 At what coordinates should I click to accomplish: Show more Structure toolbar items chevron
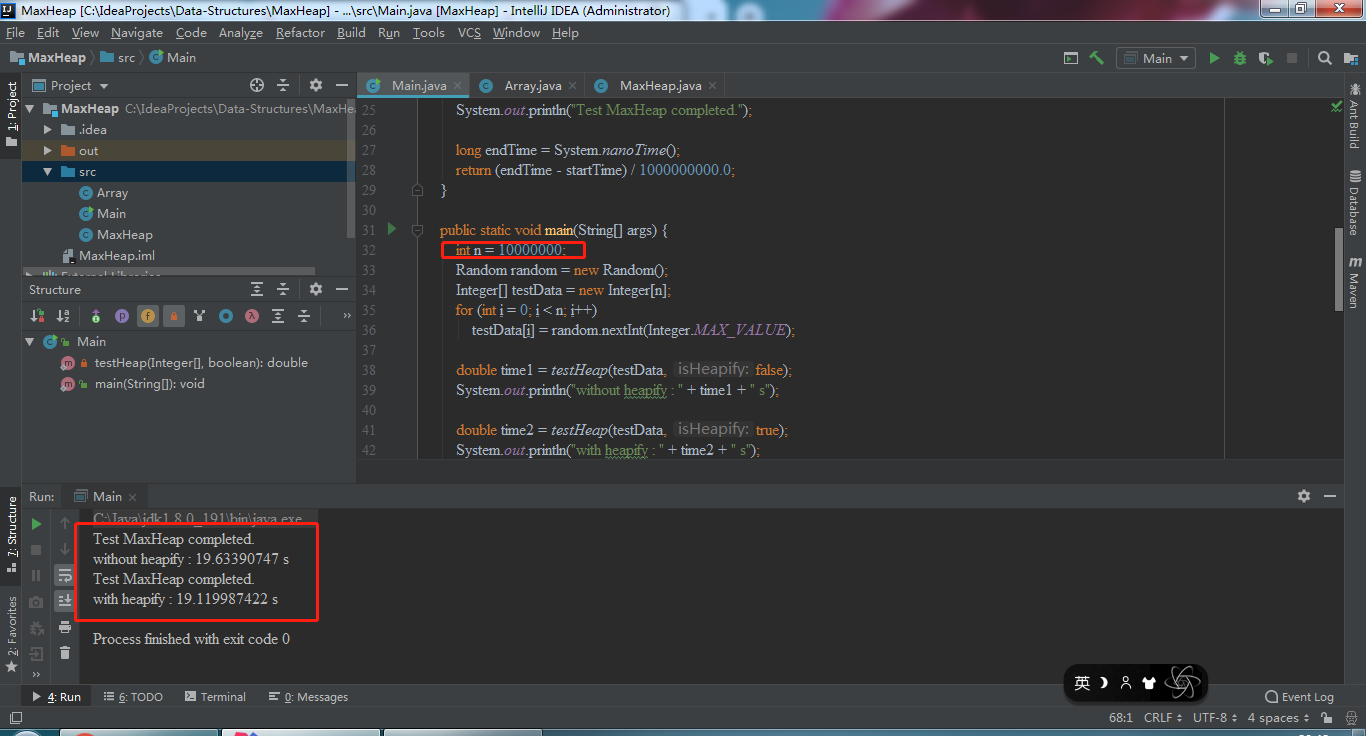346,316
